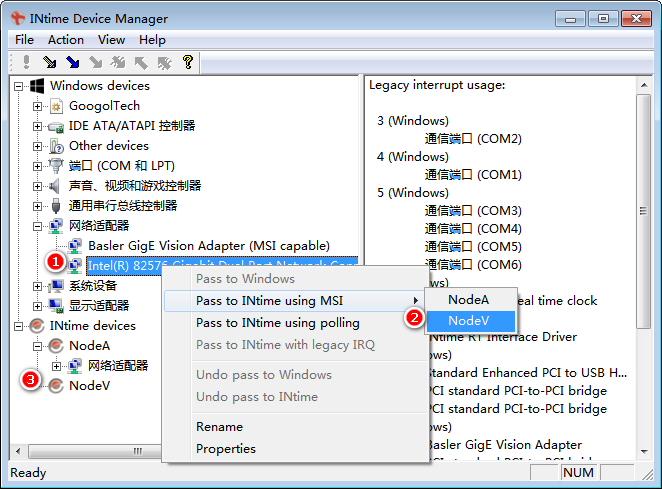
Task: Expand the 系统设备 branch
Action: pos(37,286)
